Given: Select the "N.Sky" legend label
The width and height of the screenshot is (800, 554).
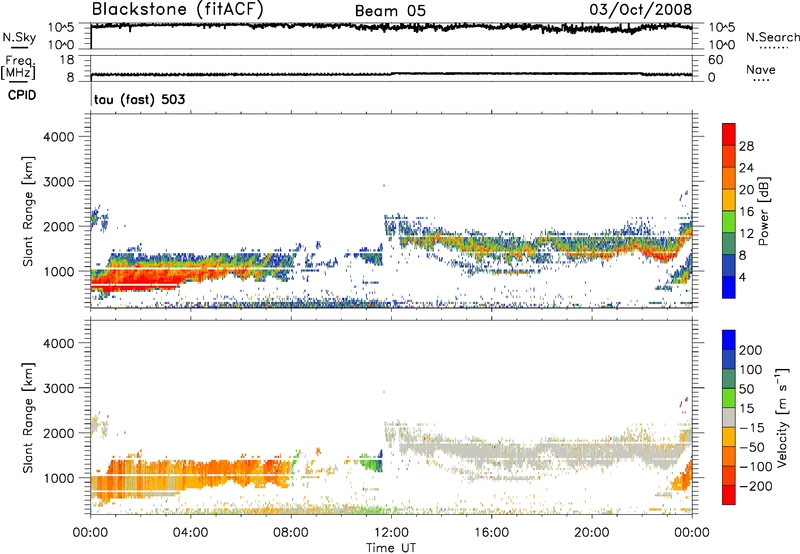Looking at the screenshot, I should [x=19, y=37].
